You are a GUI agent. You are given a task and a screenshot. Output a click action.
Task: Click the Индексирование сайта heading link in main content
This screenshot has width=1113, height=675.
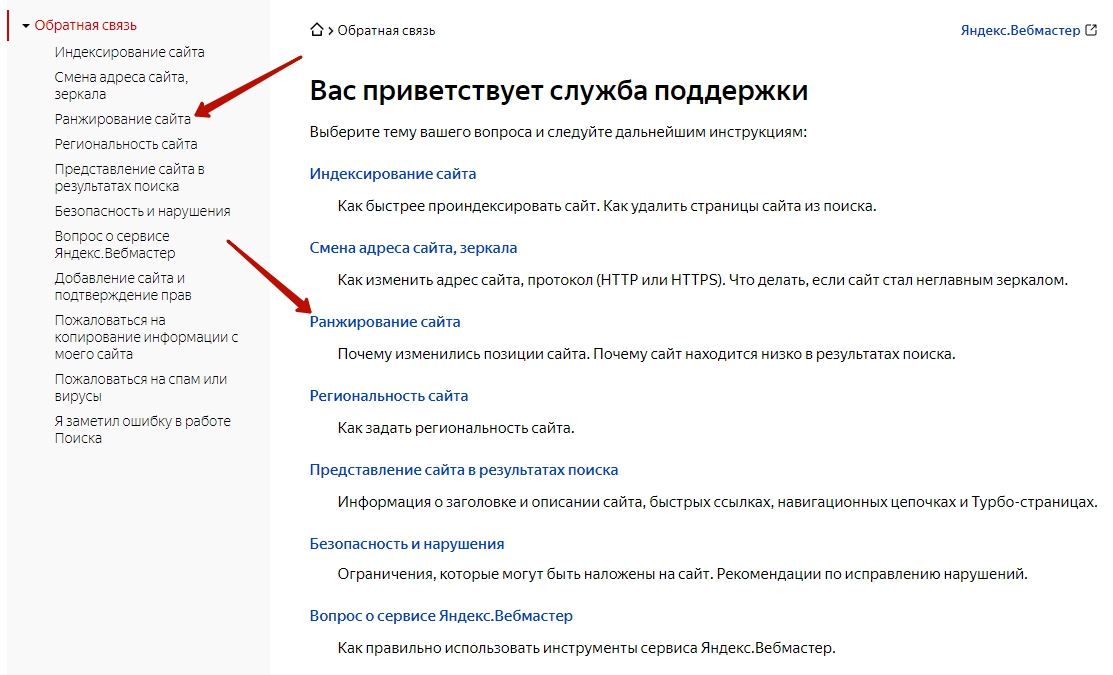point(393,174)
